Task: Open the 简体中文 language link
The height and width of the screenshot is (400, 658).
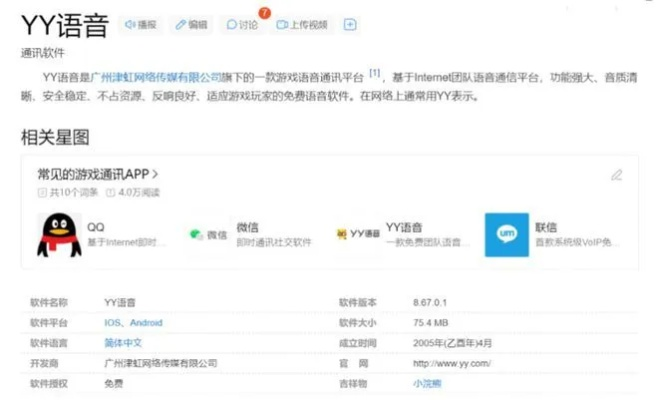Action: (x=123, y=343)
